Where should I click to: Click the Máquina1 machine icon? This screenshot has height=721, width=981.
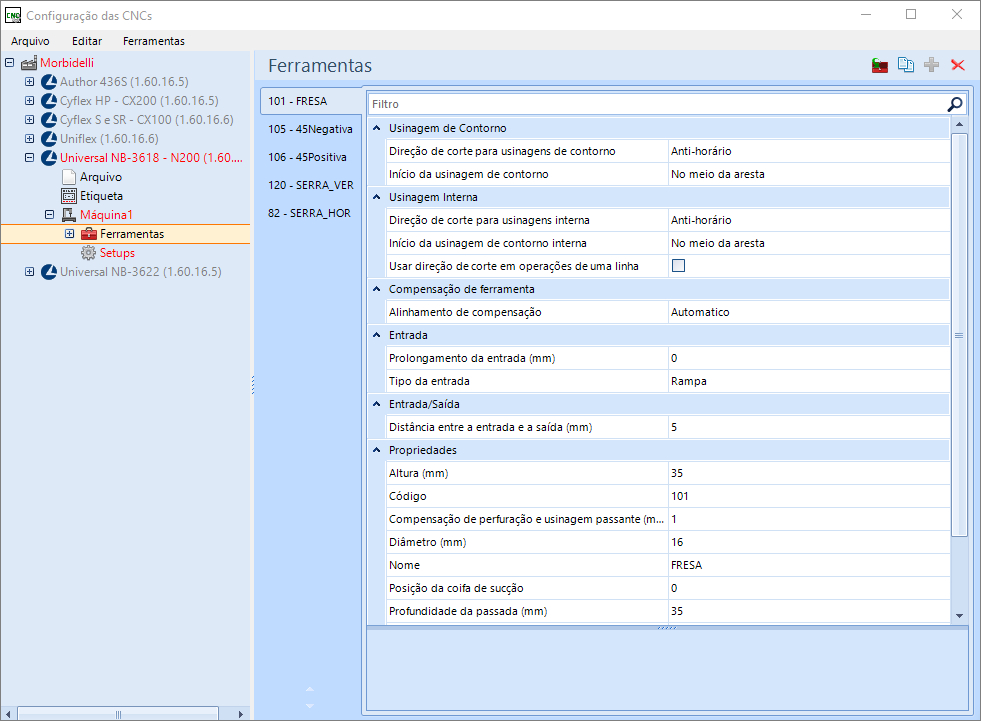coord(69,215)
